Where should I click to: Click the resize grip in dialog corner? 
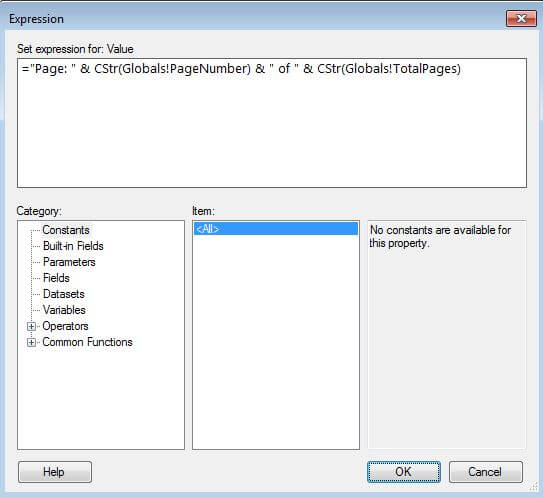(534, 487)
